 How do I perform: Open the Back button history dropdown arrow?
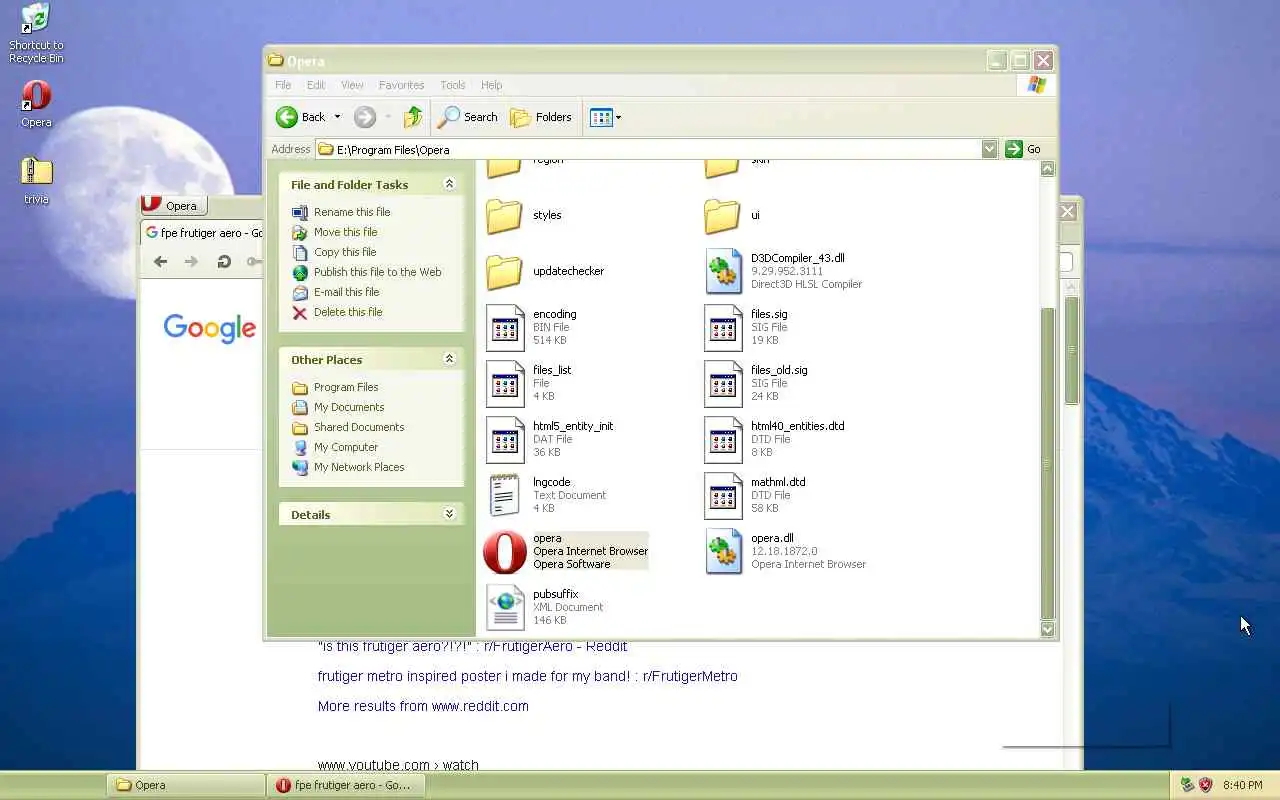tap(337, 117)
